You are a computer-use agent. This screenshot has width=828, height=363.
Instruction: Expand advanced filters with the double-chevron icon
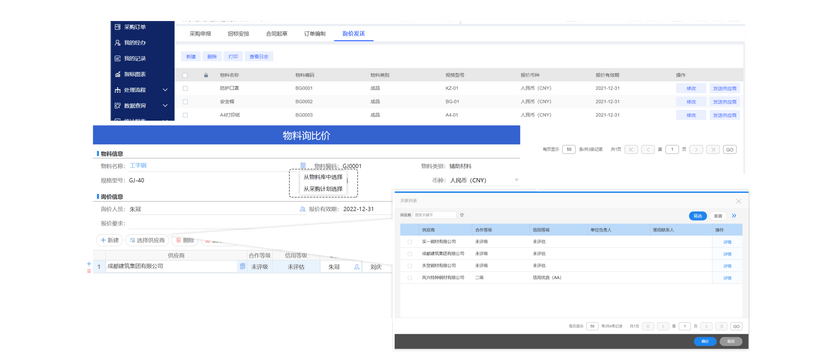point(734,216)
